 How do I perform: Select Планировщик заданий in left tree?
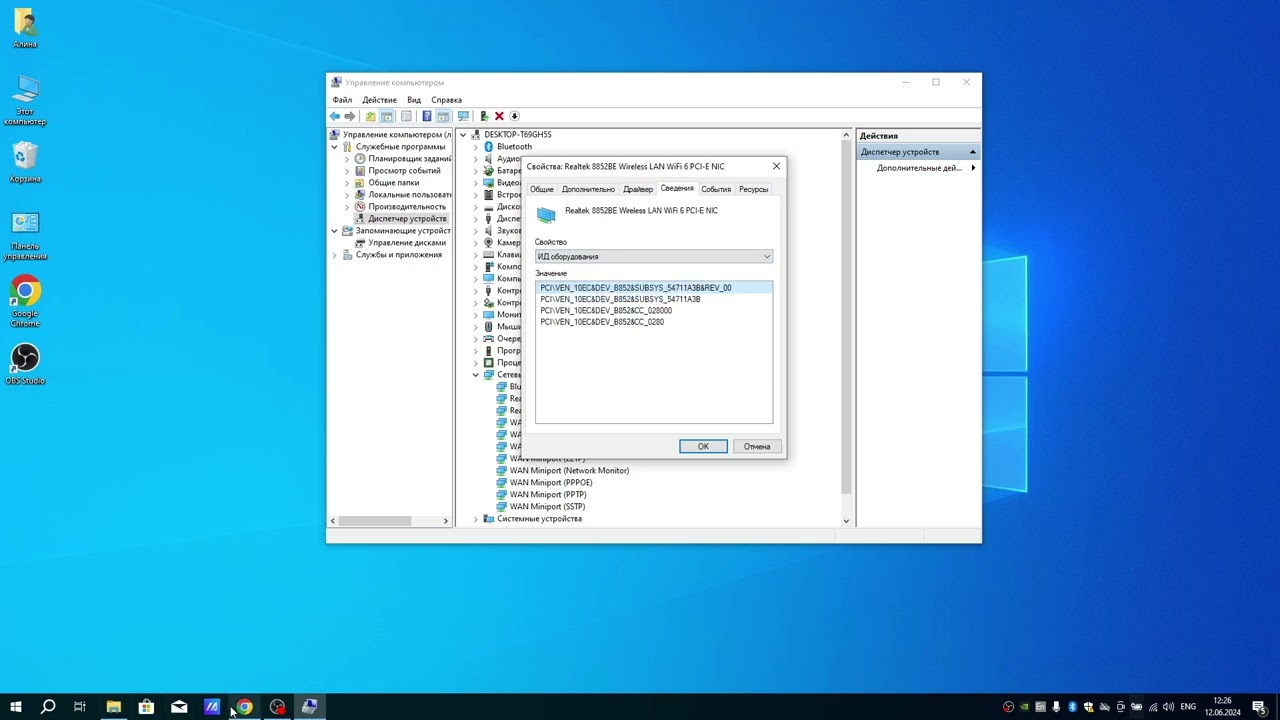(409, 158)
